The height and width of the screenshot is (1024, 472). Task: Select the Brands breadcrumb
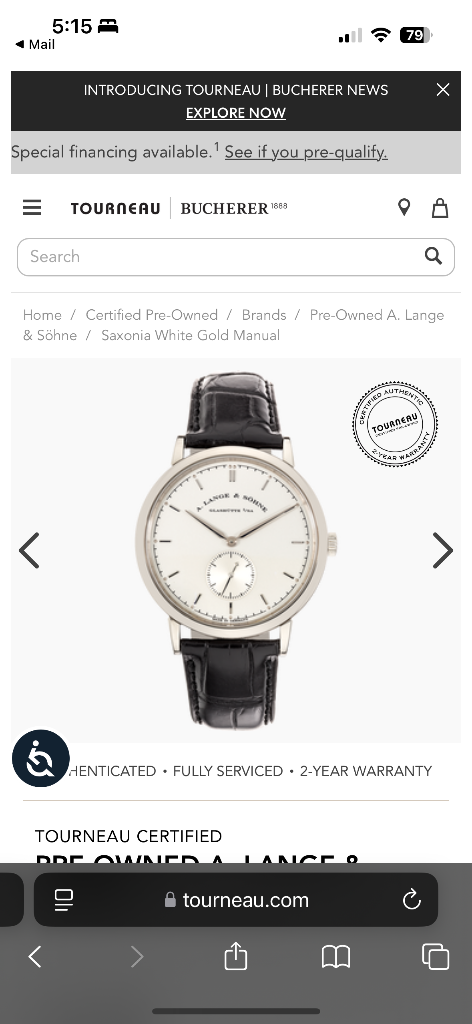tap(264, 315)
